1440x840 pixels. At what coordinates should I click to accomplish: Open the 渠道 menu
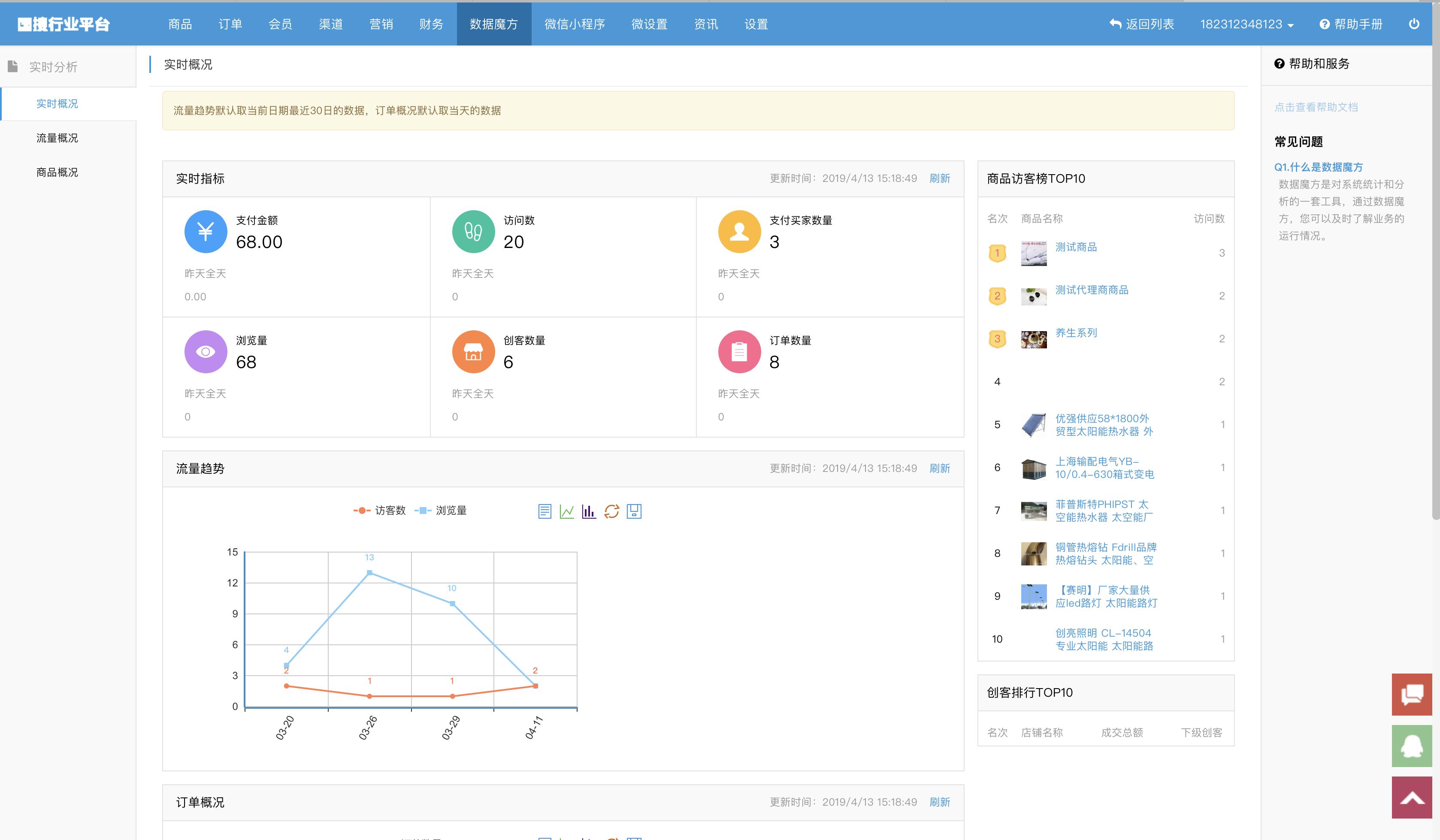coord(331,24)
